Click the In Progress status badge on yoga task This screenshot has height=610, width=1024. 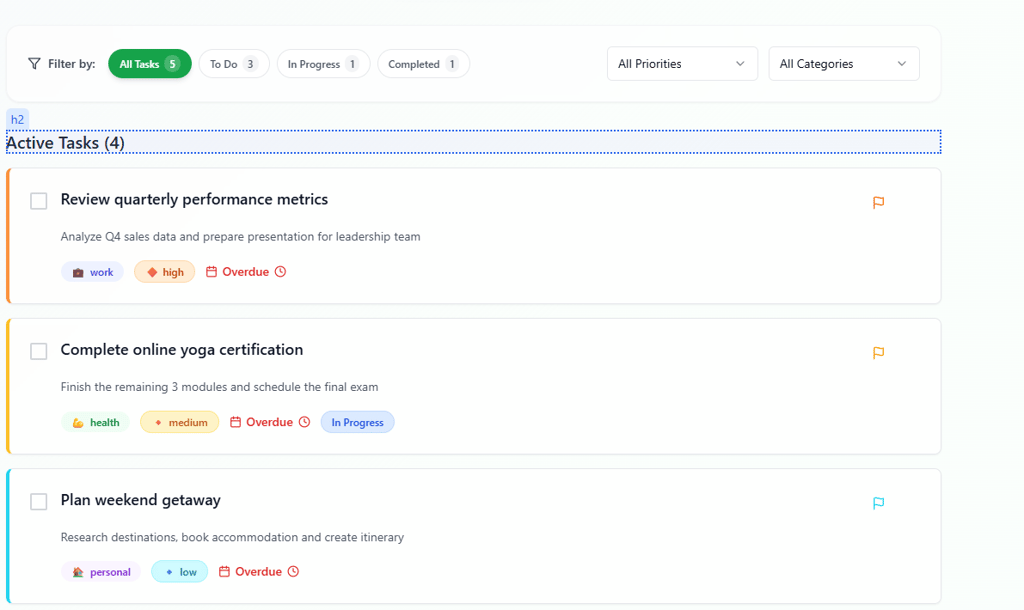pyautogui.click(x=357, y=423)
